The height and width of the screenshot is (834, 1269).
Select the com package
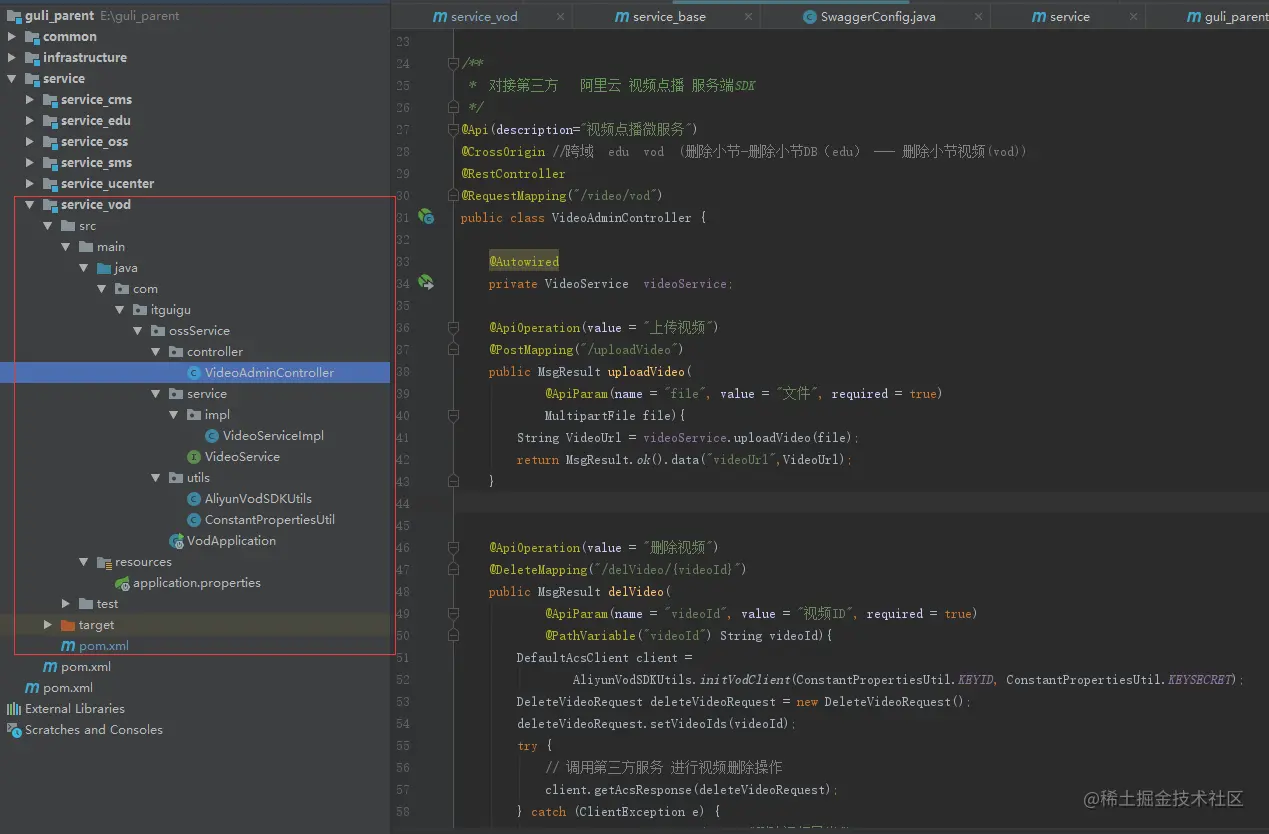click(x=145, y=288)
